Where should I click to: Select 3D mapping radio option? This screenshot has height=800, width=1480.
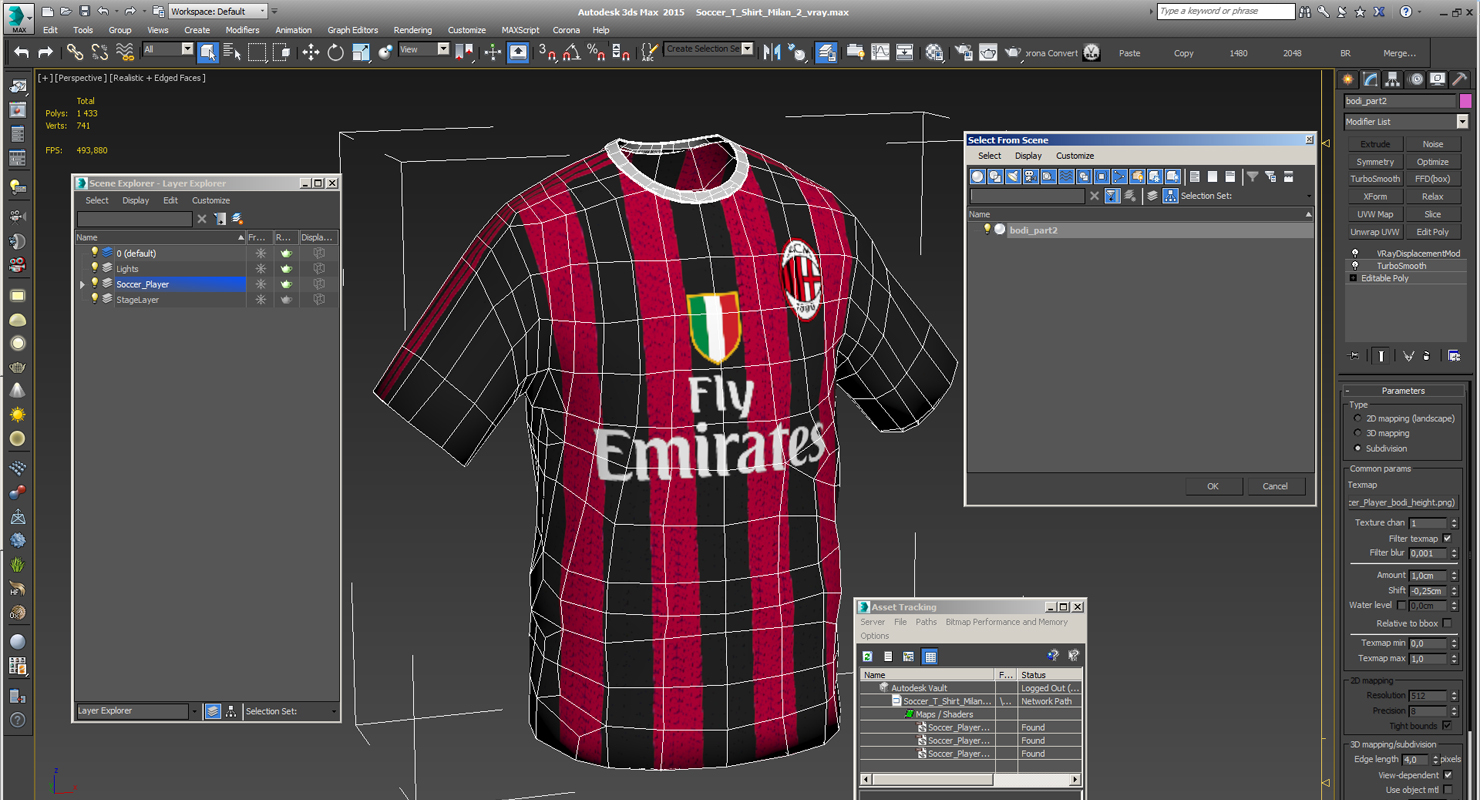pos(1357,433)
